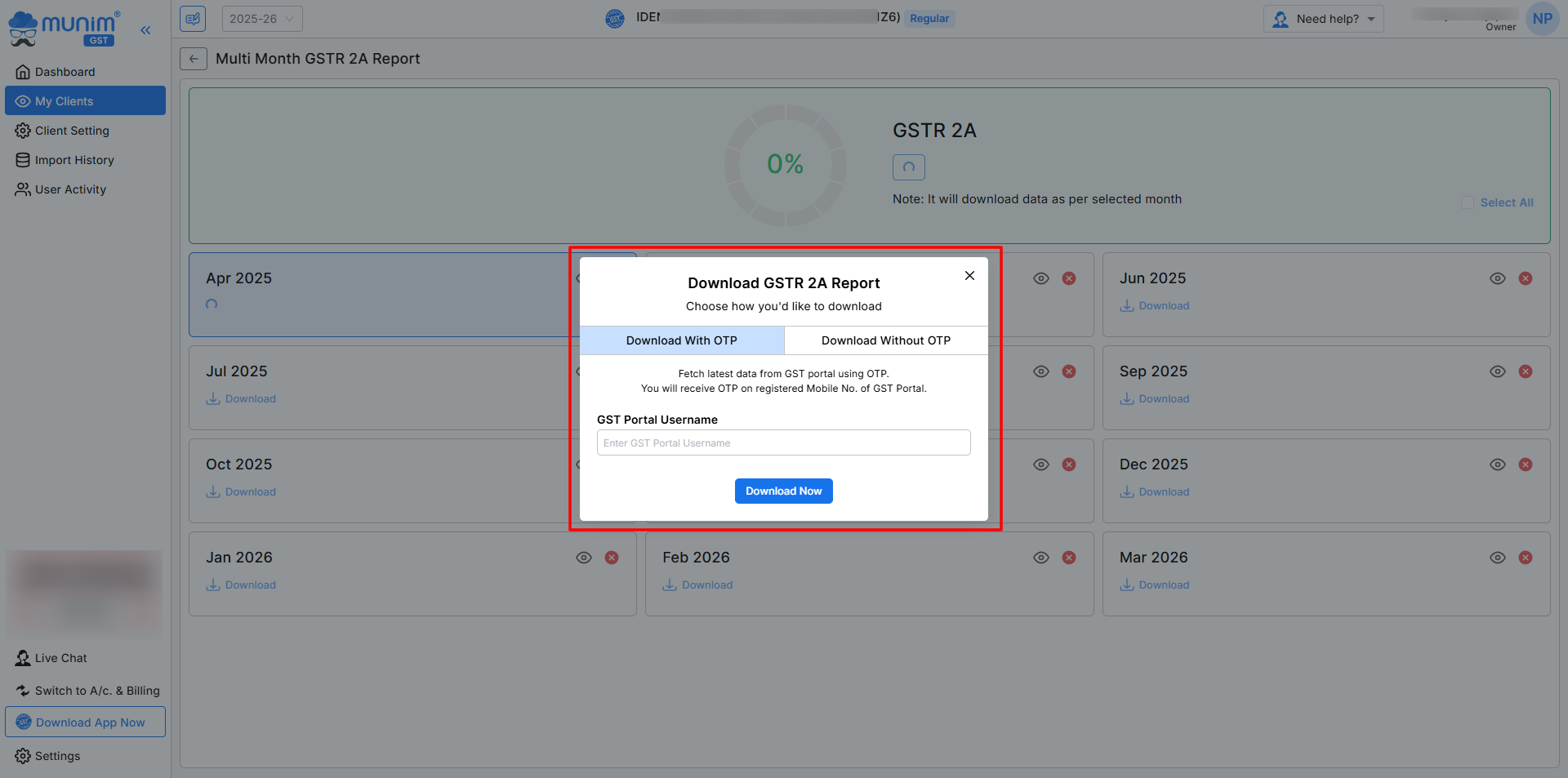Toggle eye view icon for Sep 2025
Viewport: 1568px width, 778px height.
pyautogui.click(x=1497, y=371)
